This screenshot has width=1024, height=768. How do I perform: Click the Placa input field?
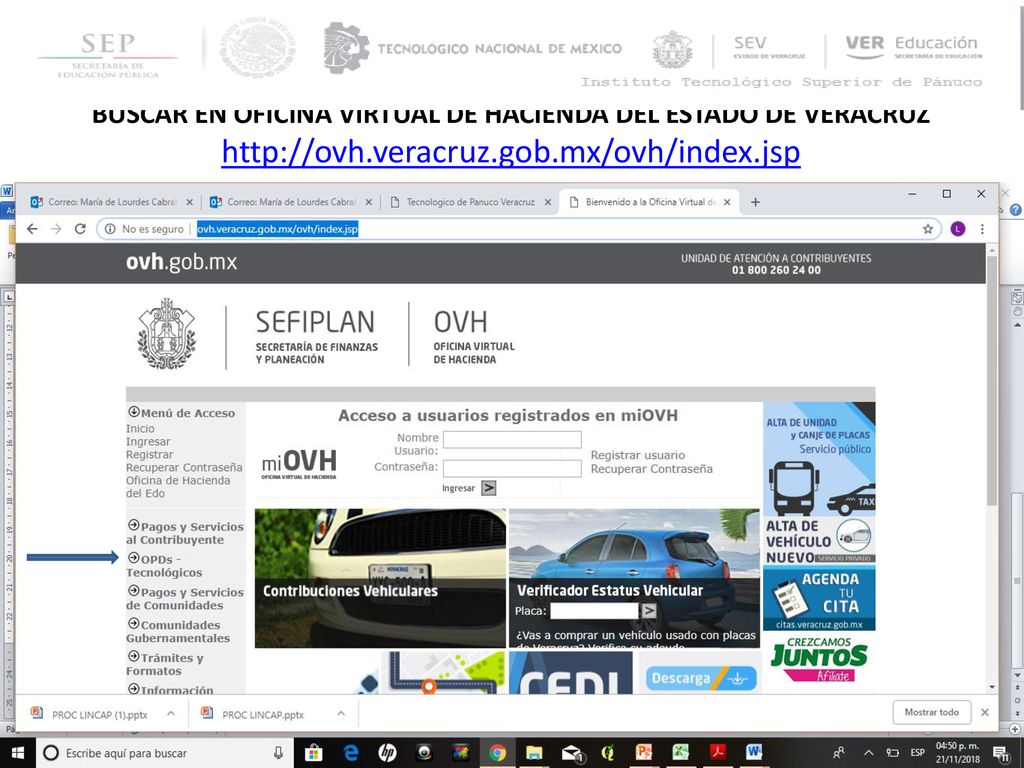click(x=594, y=611)
